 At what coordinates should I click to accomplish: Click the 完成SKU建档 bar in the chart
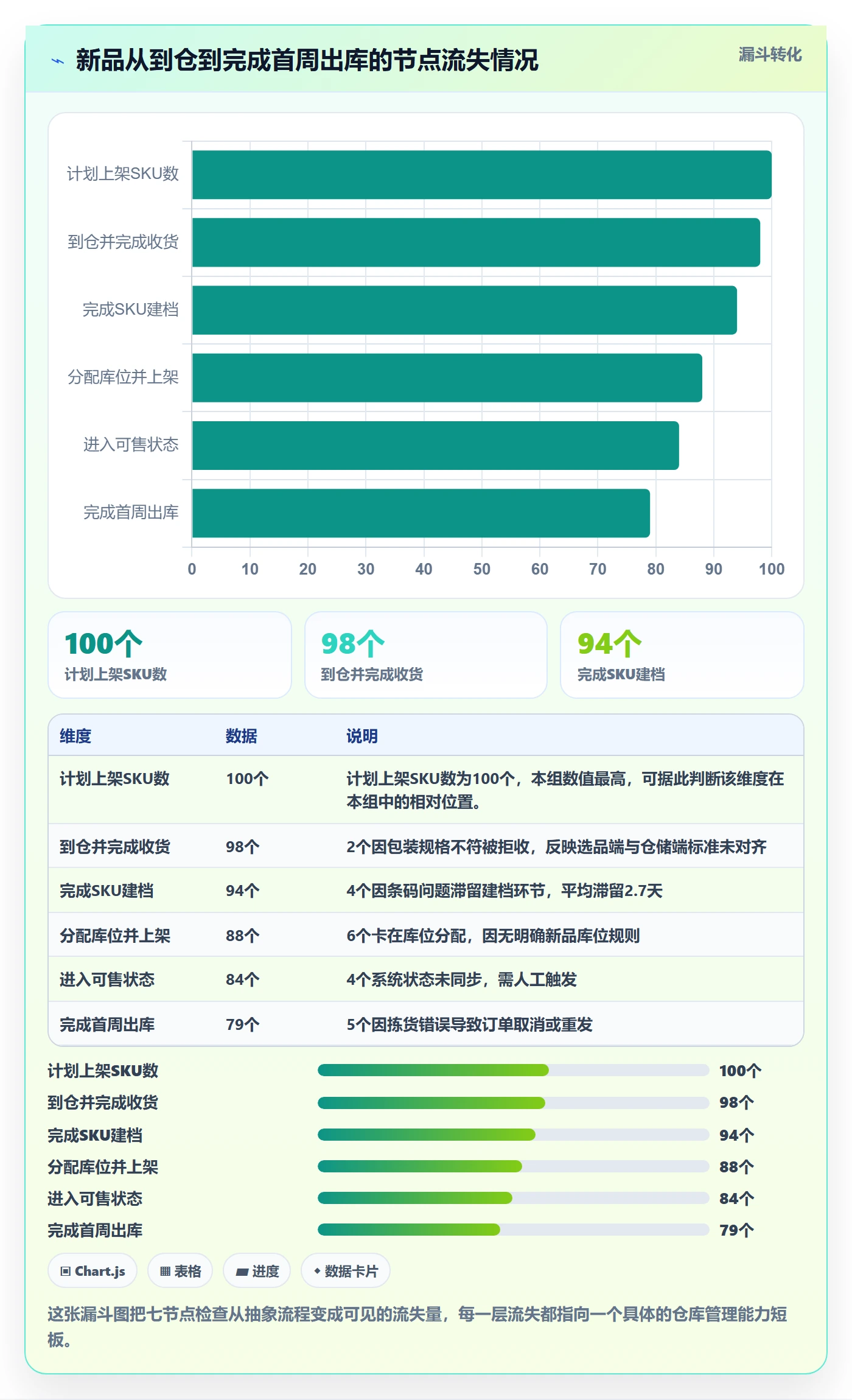pyautogui.click(x=464, y=310)
